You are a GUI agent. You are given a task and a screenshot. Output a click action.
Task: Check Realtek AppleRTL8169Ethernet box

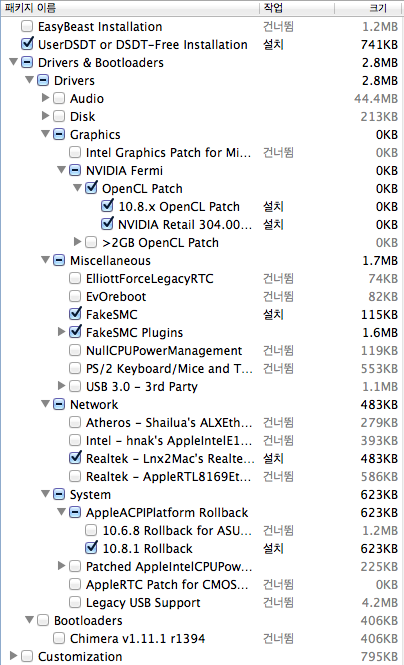click(x=75, y=476)
